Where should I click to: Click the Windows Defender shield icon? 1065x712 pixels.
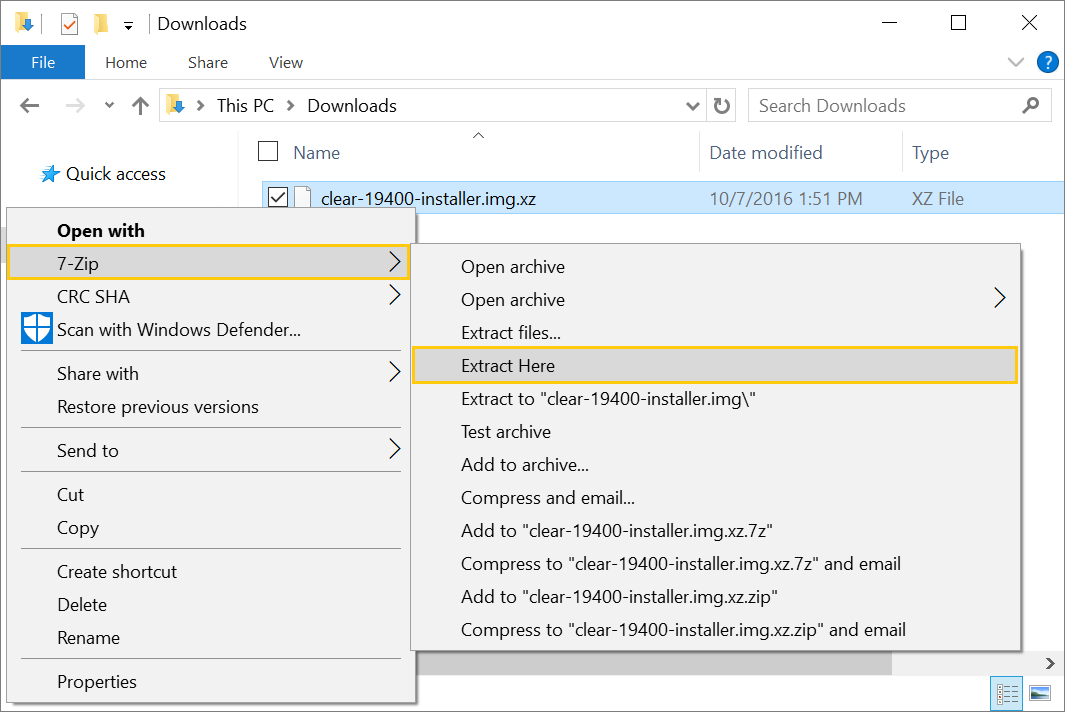pyautogui.click(x=37, y=328)
